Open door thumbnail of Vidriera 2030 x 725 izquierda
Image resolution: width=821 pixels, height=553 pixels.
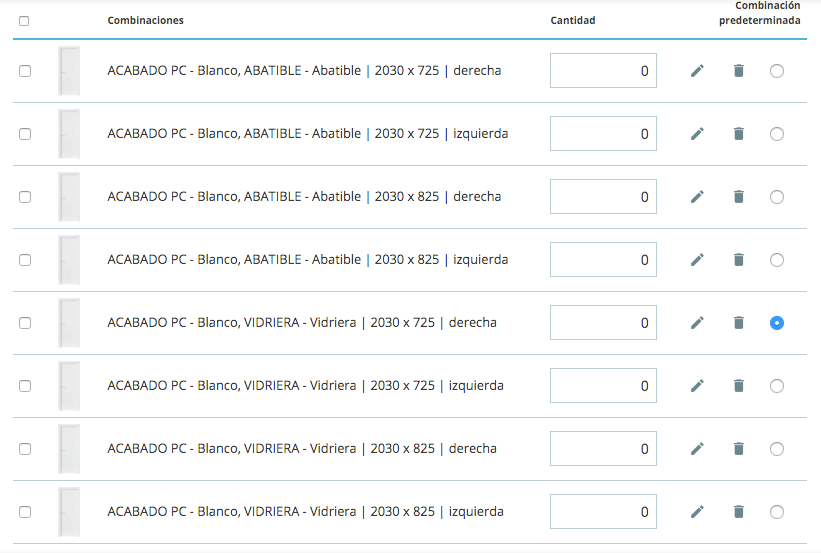[x=69, y=385]
